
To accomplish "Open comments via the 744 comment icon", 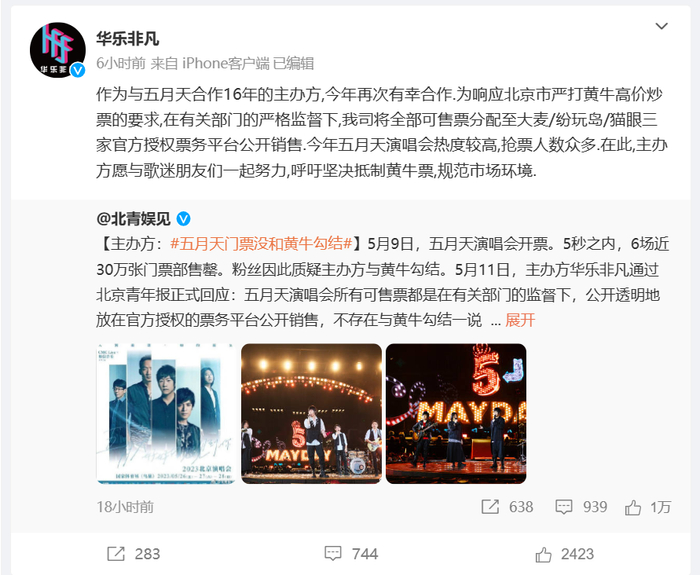I will click(333, 554).
